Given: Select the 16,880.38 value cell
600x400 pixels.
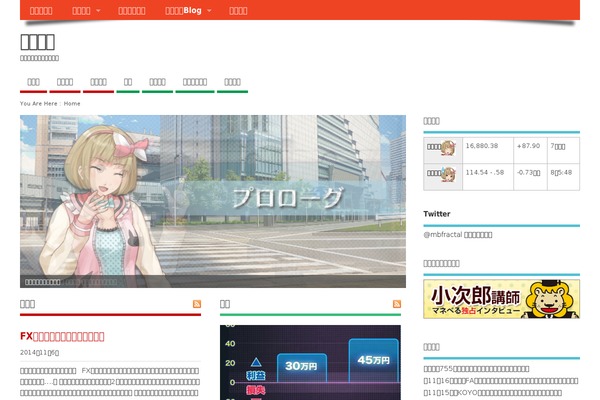Looking at the screenshot, I should click(x=488, y=150).
